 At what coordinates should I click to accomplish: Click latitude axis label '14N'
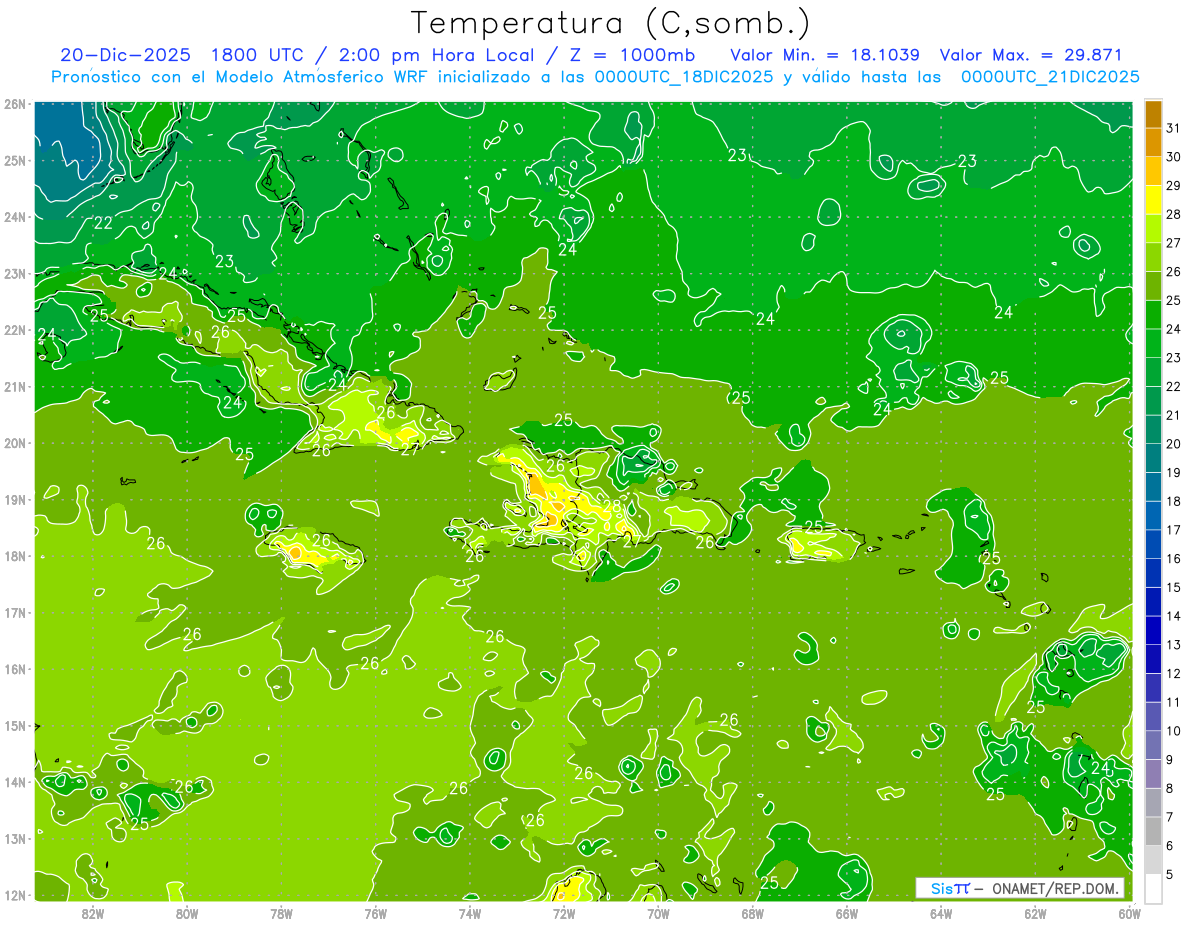click(14, 782)
